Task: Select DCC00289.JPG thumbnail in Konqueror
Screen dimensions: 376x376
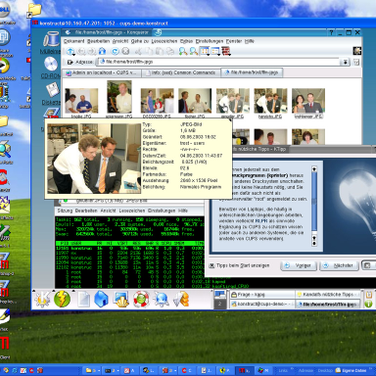Action: (x=157, y=101)
